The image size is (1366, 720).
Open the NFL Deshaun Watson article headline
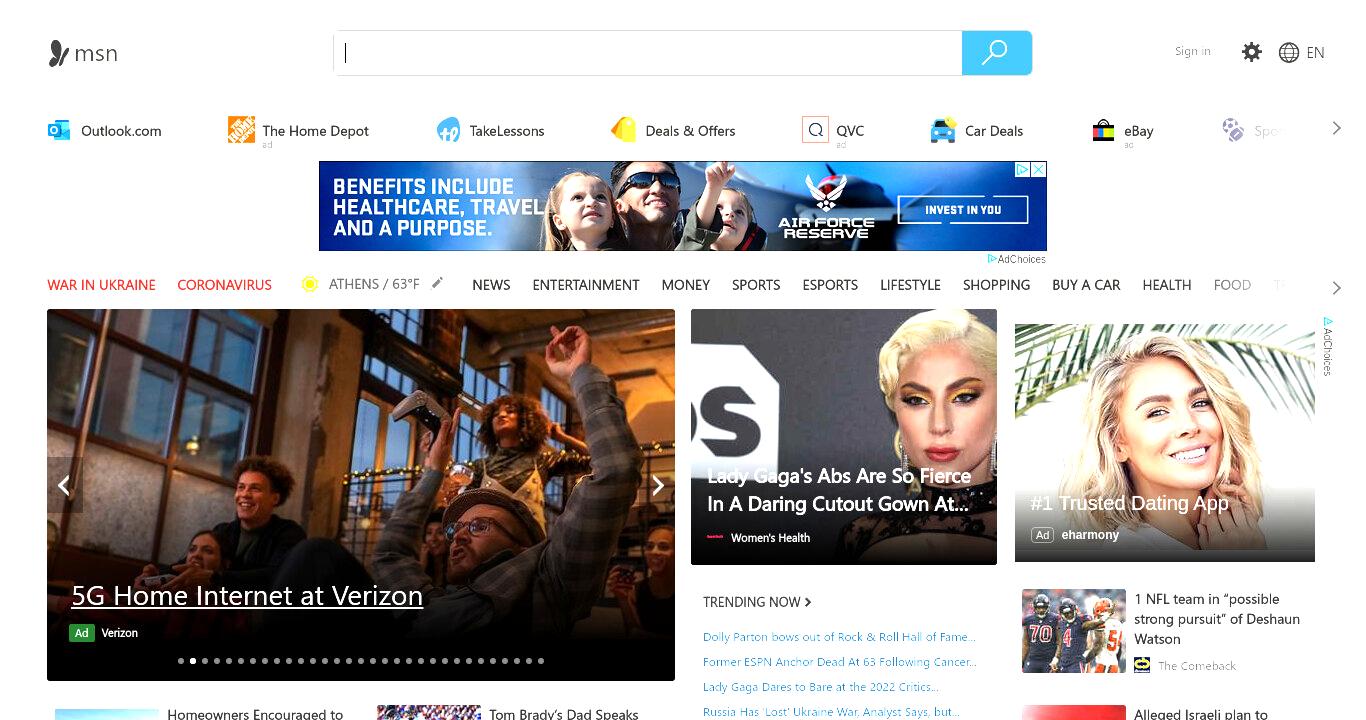click(x=1217, y=619)
